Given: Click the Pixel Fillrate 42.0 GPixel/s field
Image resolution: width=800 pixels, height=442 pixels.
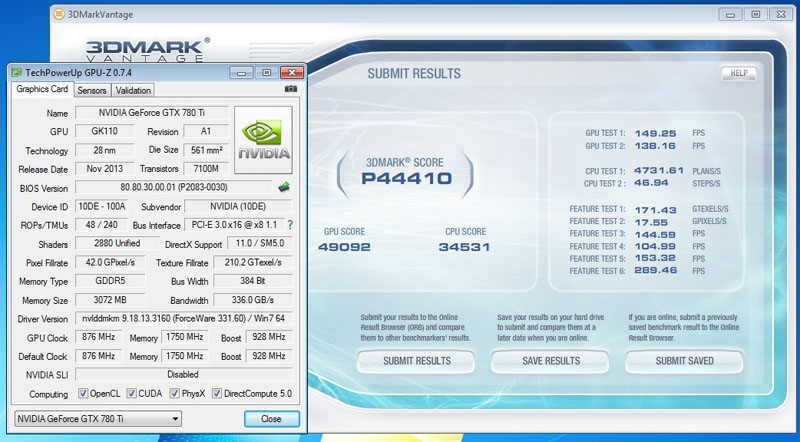Looking at the screenshot, I should tap(110, 262).
